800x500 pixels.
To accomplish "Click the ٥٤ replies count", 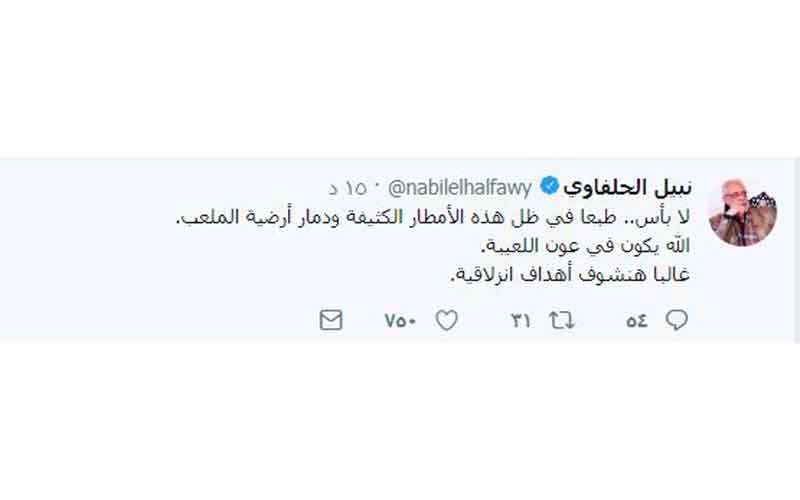I will pyautogui.click(x=637, y=321).
